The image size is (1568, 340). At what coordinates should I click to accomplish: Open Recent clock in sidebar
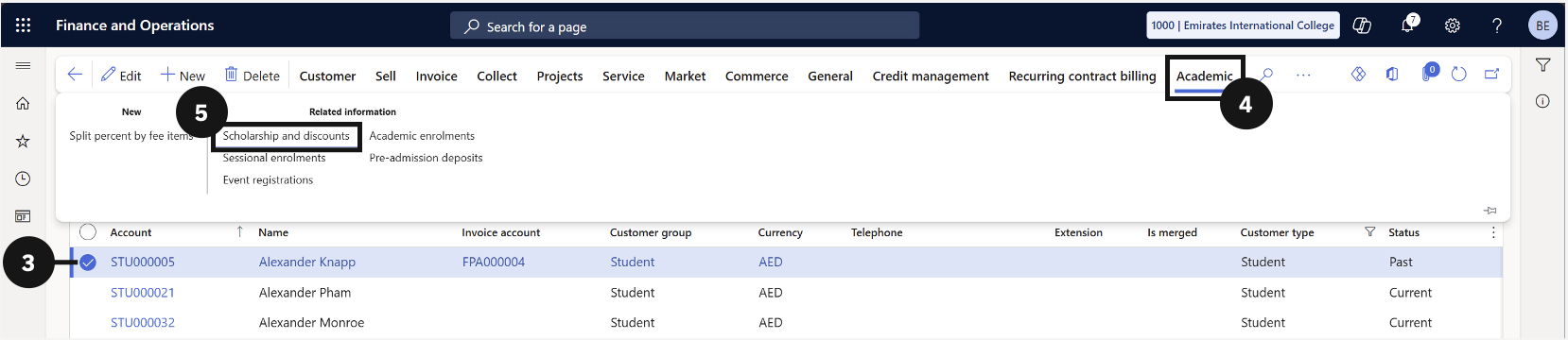tap(23, 178)
